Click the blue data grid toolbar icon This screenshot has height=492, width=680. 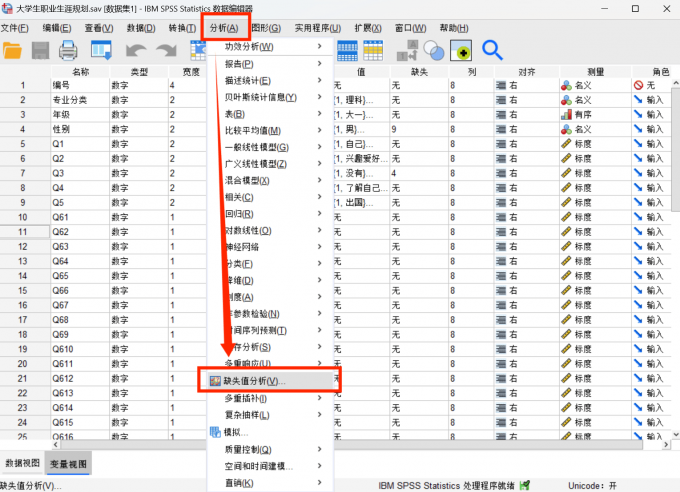(347, 51)
